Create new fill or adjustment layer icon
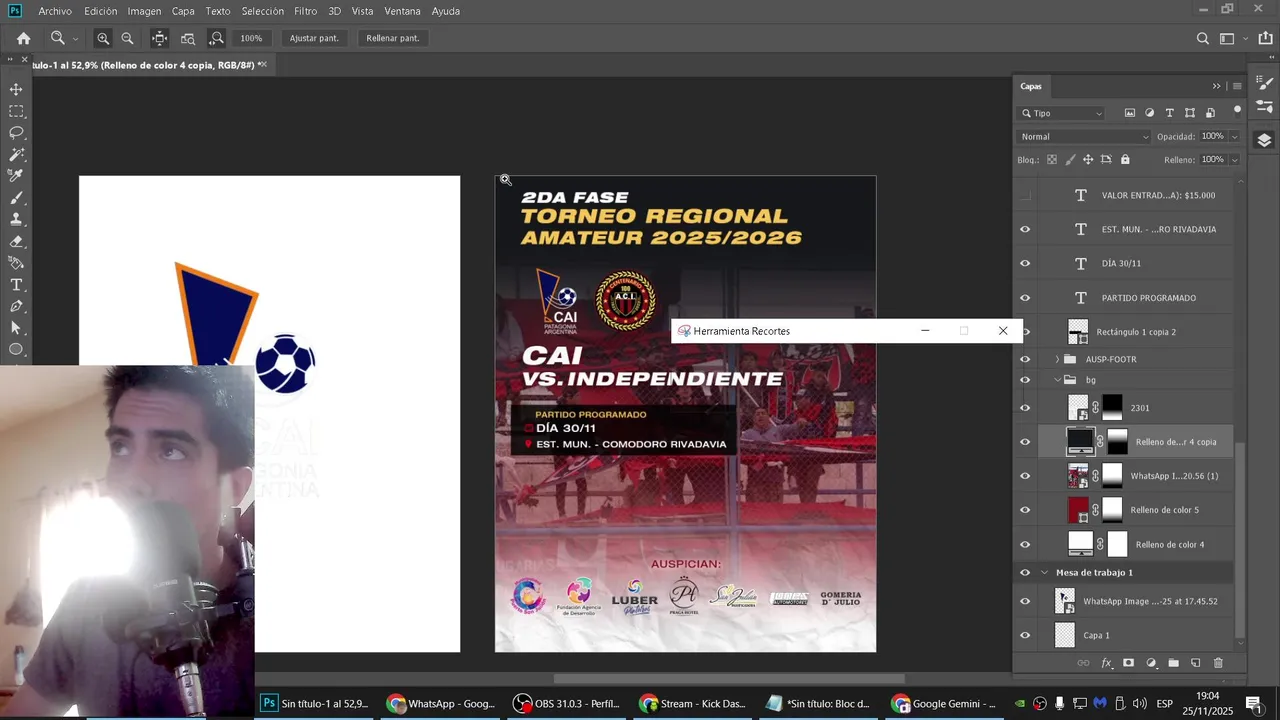The height and width of the screenshot is (720, 1280). pyautogui.click(x=1151, y=663)
